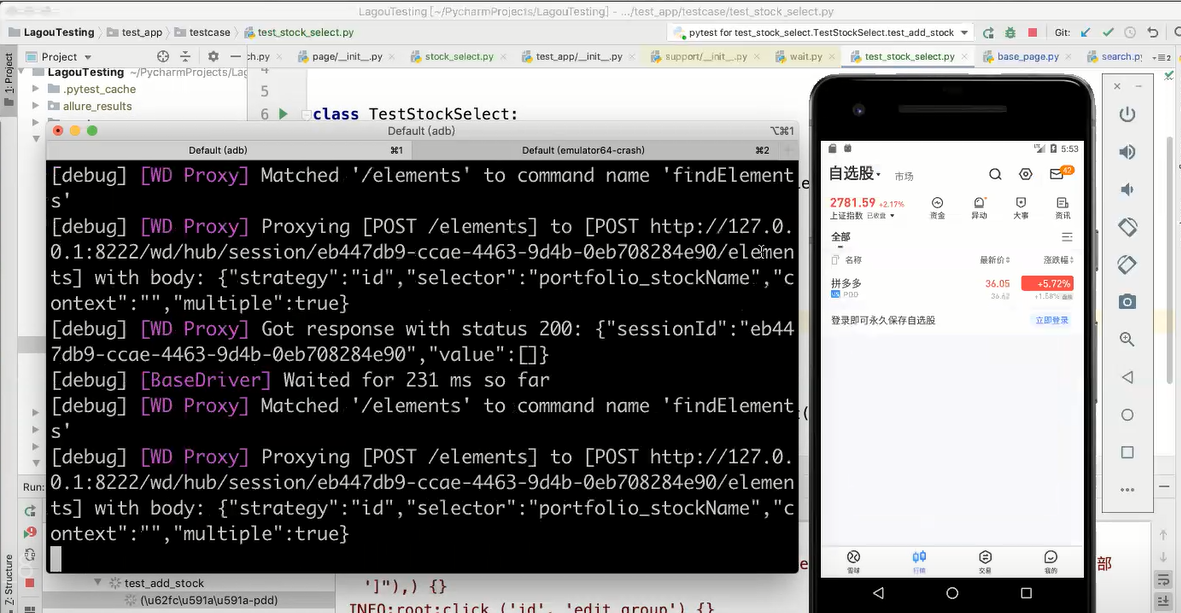Image resolution: width=1181 pixels, height=613 pixels.
Task: Tap the 立即登录 login link
Action: (1051, 320)
